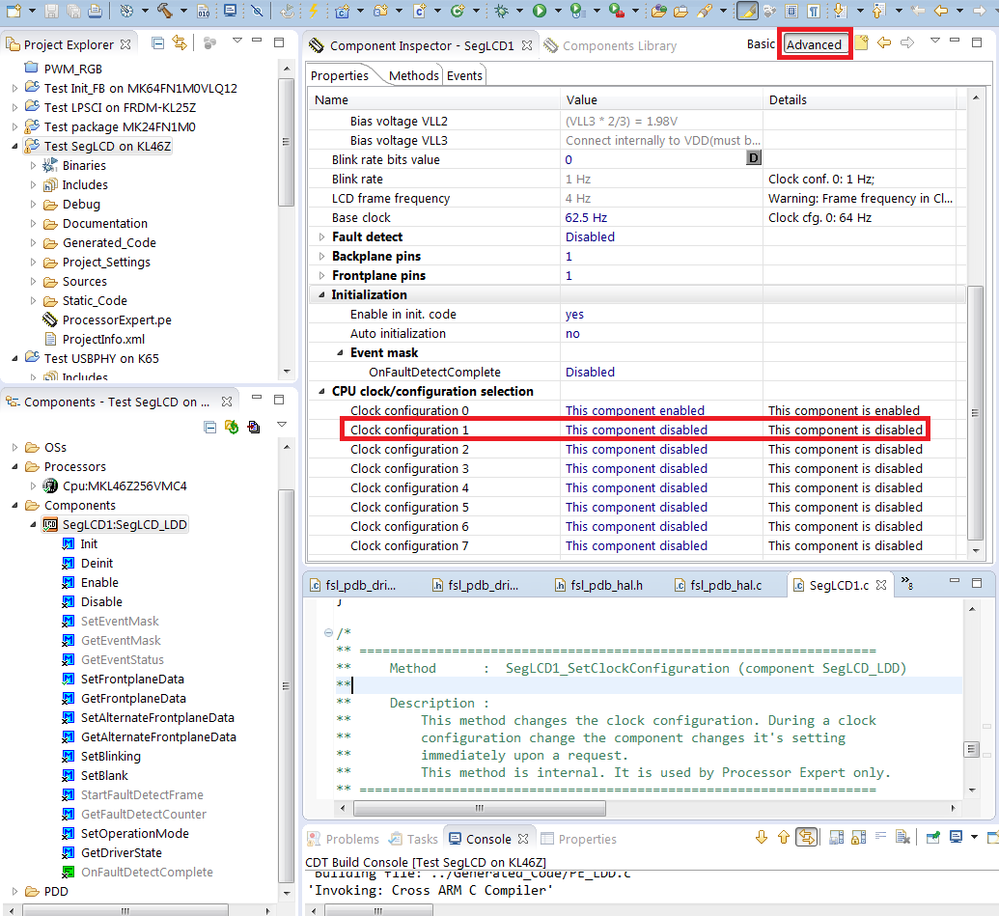
Task: Click Pin Console icon
Action: 933,837
